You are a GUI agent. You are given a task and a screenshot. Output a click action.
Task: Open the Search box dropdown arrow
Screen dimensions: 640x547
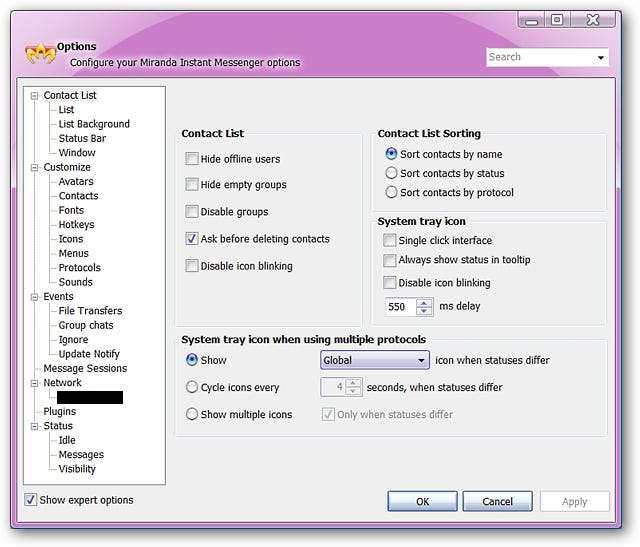600,58
